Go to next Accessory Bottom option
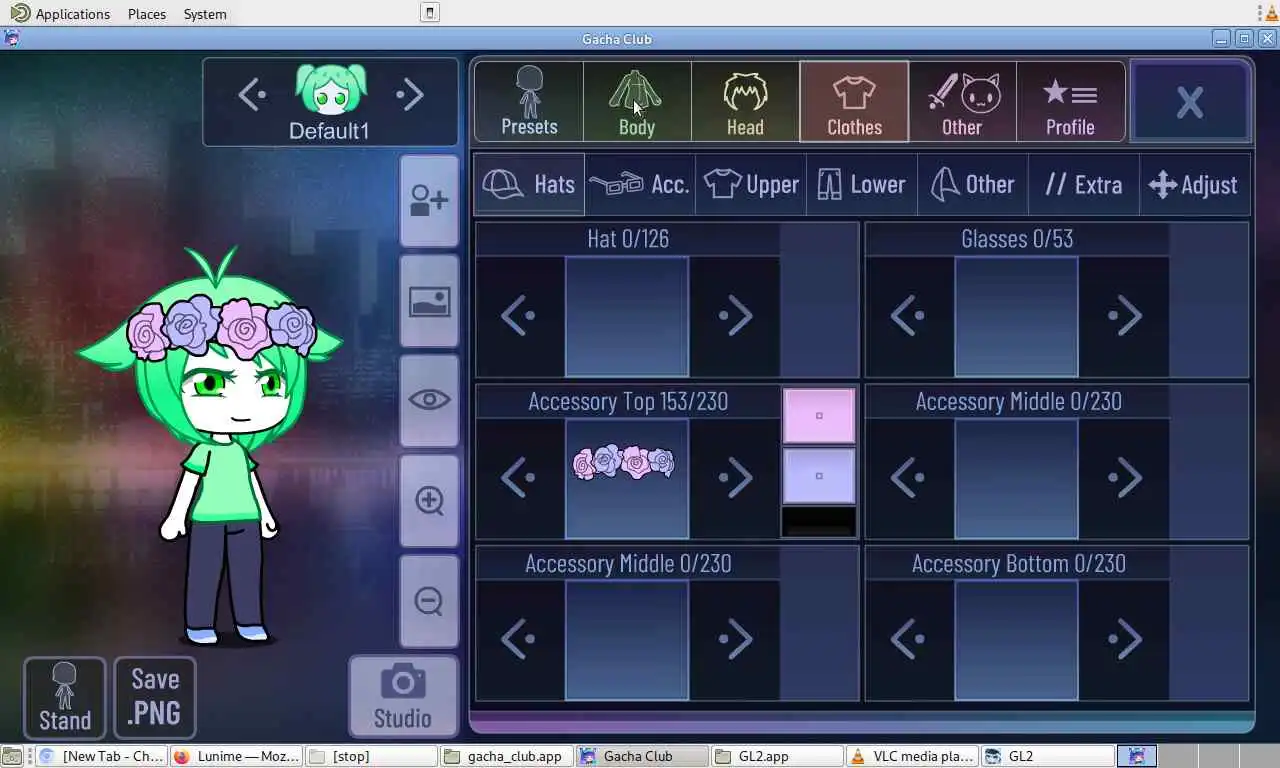The height and width of the screenshot is (768, 1280). pos(1125,640)
